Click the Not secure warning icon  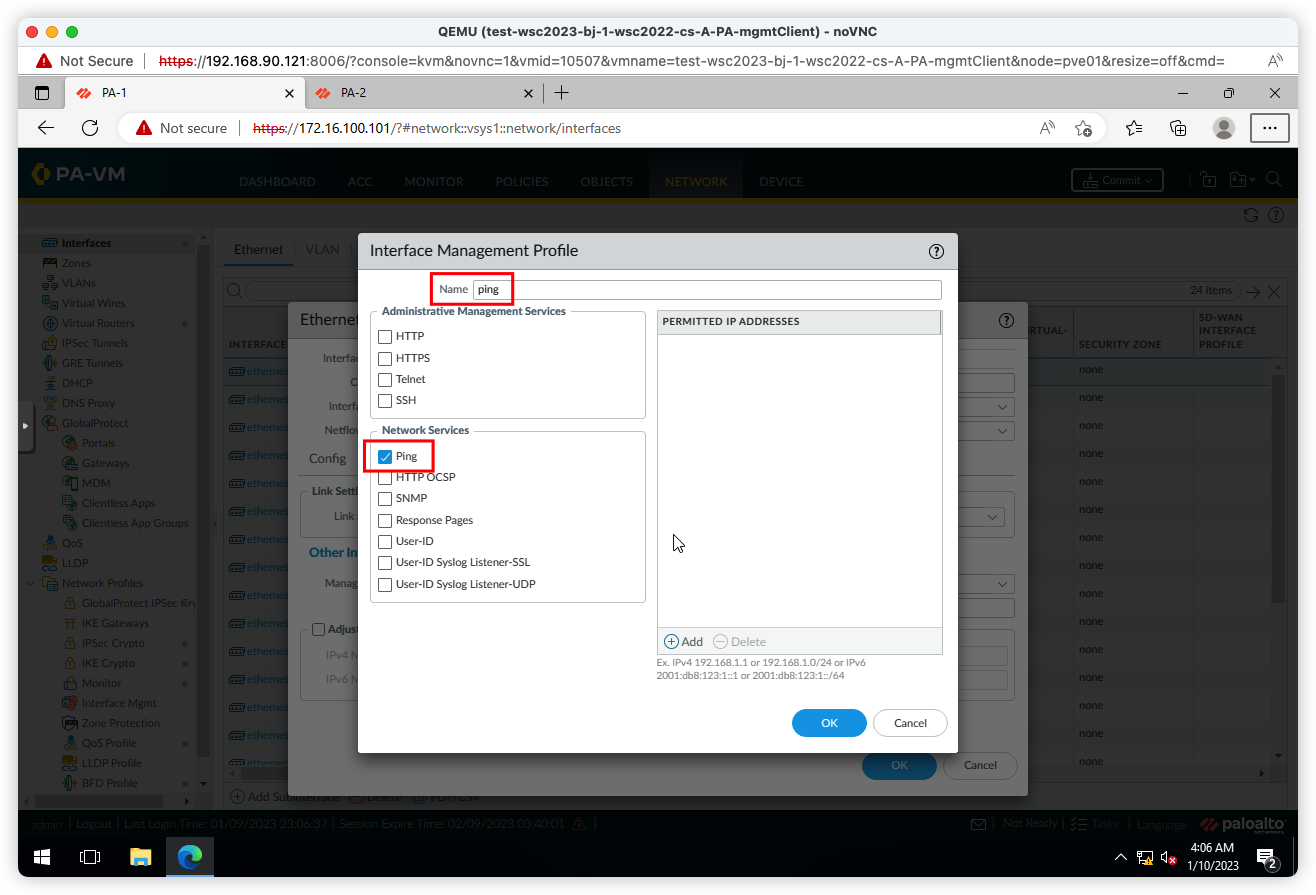[144, 128]
